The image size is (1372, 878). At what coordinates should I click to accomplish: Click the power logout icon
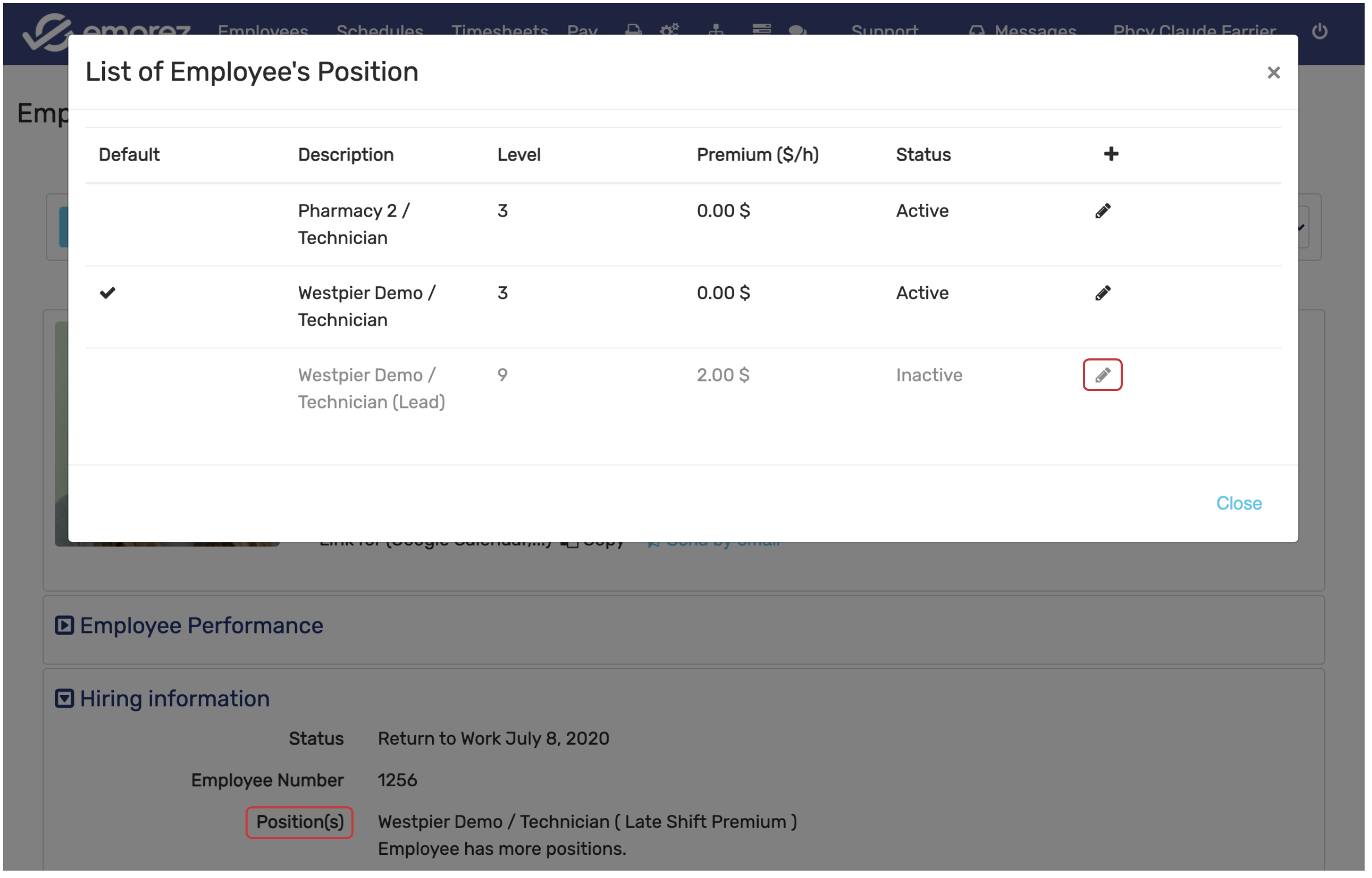point(1319,31)
